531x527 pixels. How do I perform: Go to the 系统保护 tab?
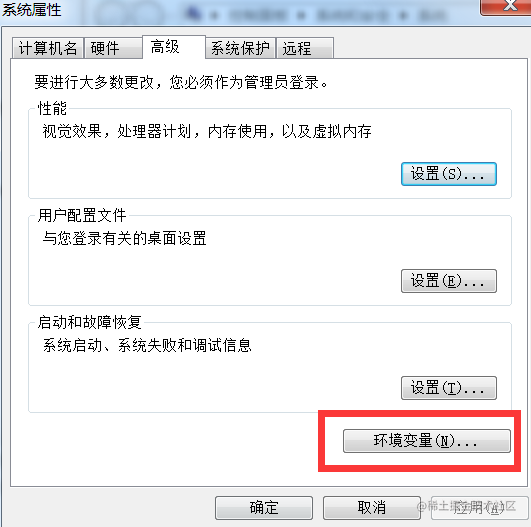coord(240,48)
